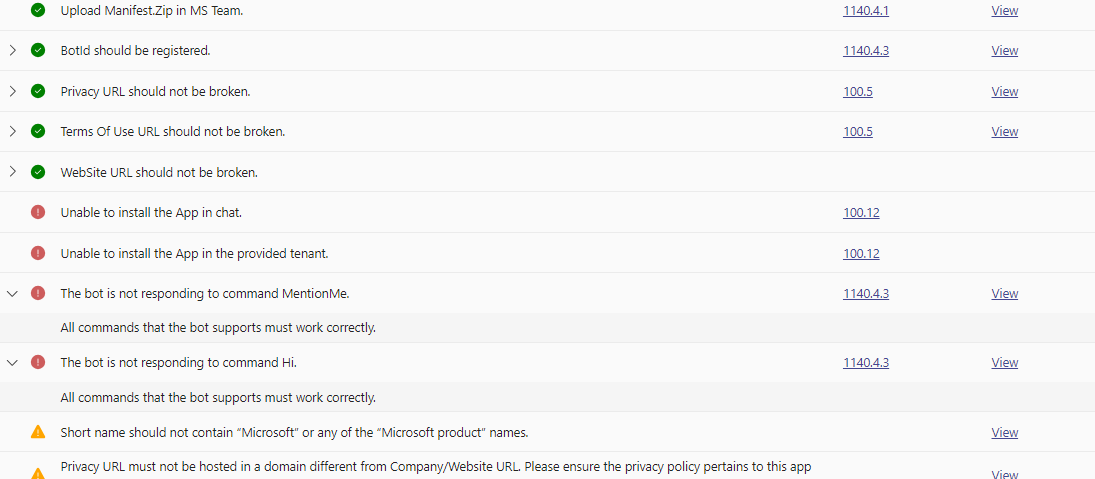
Task: Click red error icon for provided tenant row
Action: tap(38, 253)
